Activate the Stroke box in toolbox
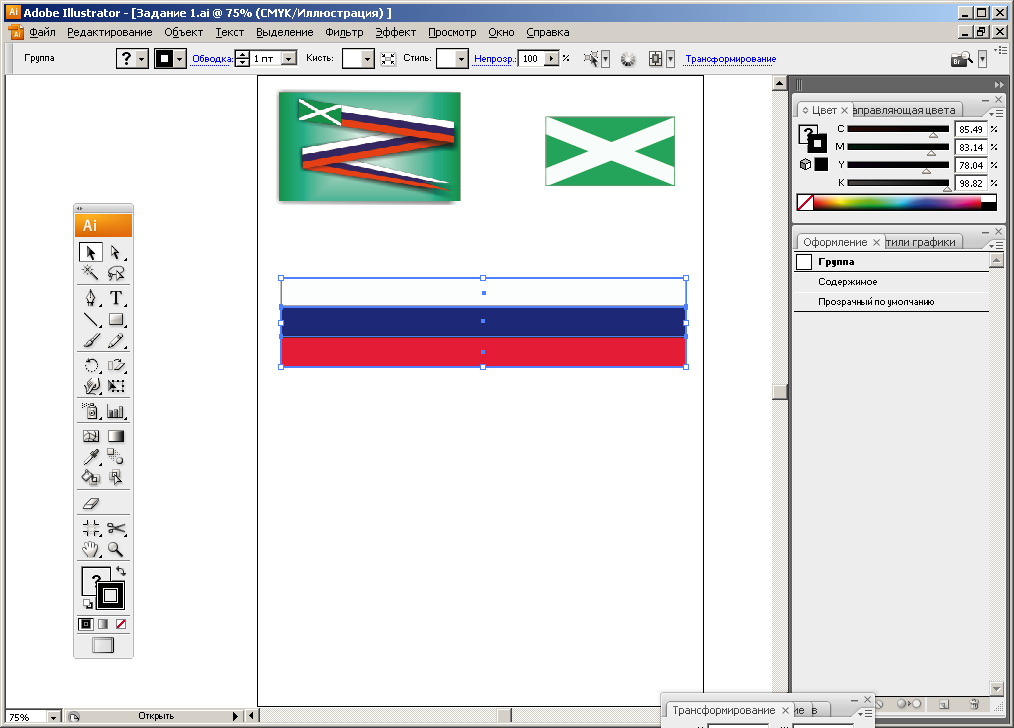This screenshot has height=728, width=1014. [111, 595]
